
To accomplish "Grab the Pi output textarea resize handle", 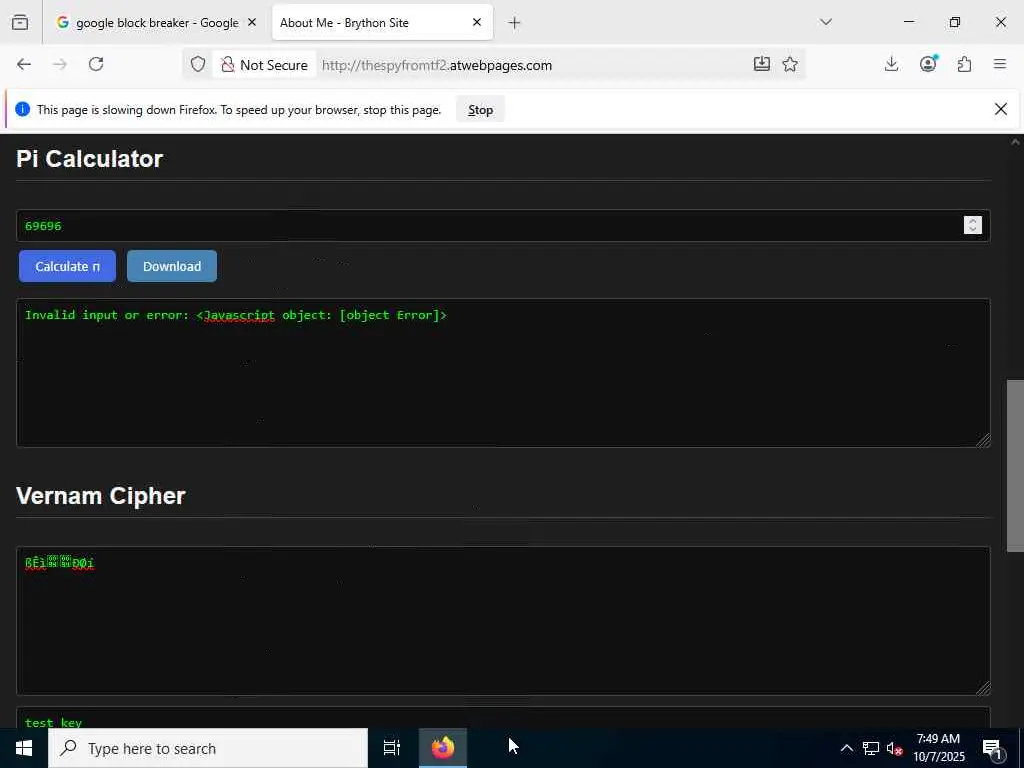I will click(984, 441).
